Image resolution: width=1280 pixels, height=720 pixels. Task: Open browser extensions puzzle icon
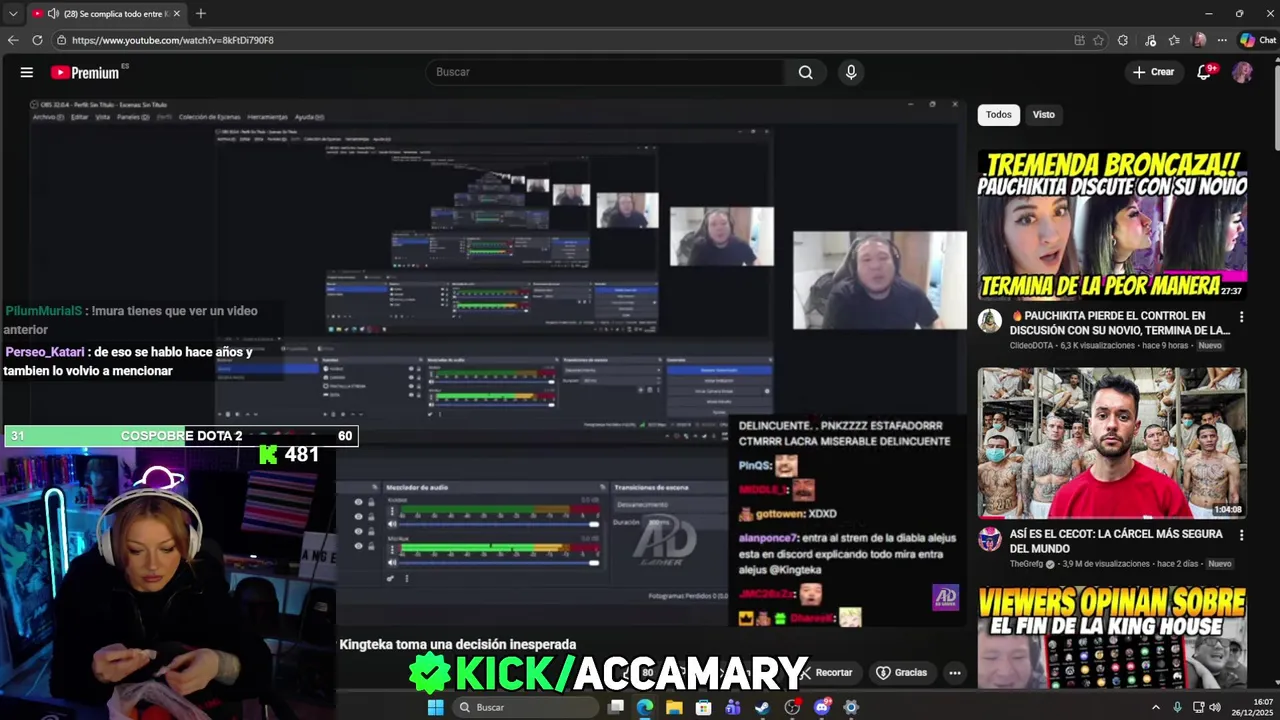(1123, 40)
